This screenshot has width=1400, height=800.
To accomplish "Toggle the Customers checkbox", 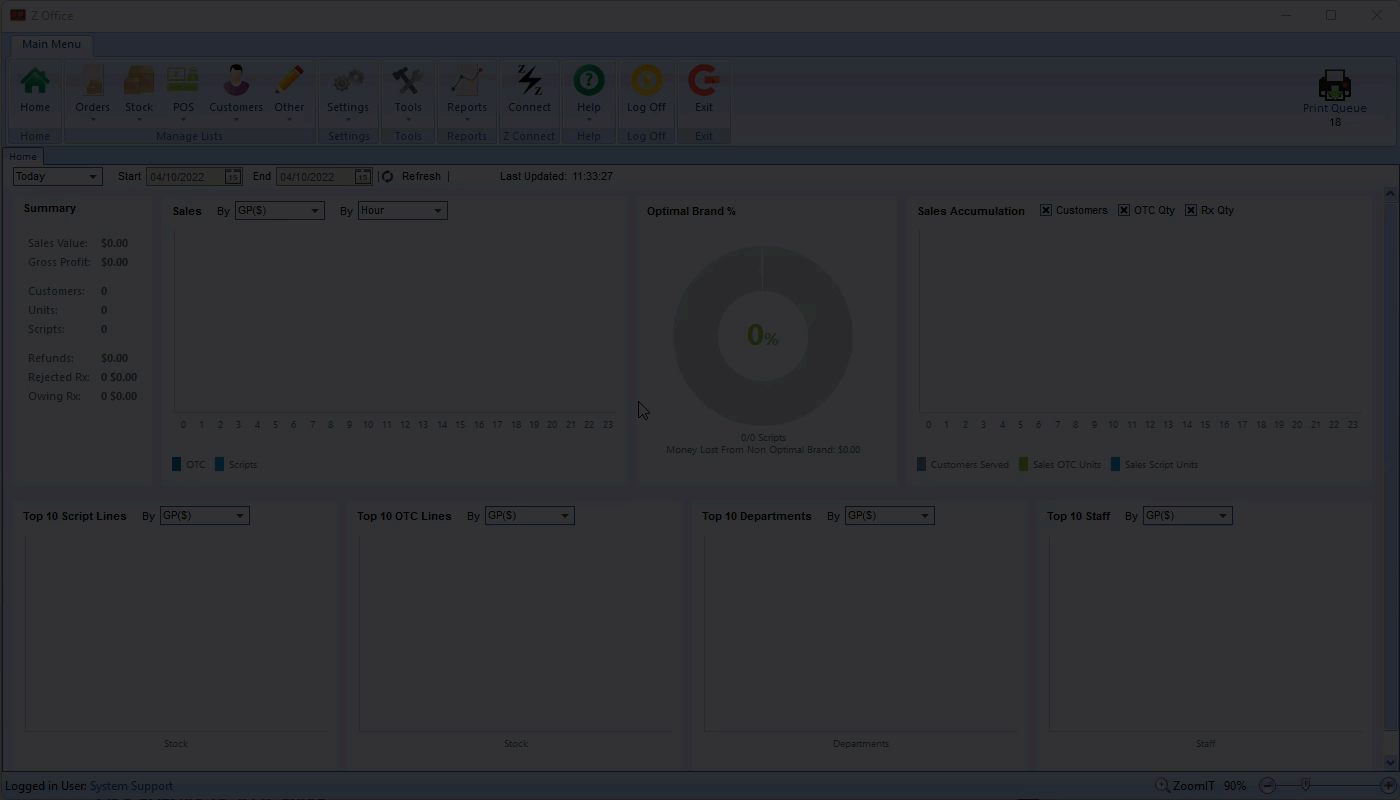I will (1046, 210).
